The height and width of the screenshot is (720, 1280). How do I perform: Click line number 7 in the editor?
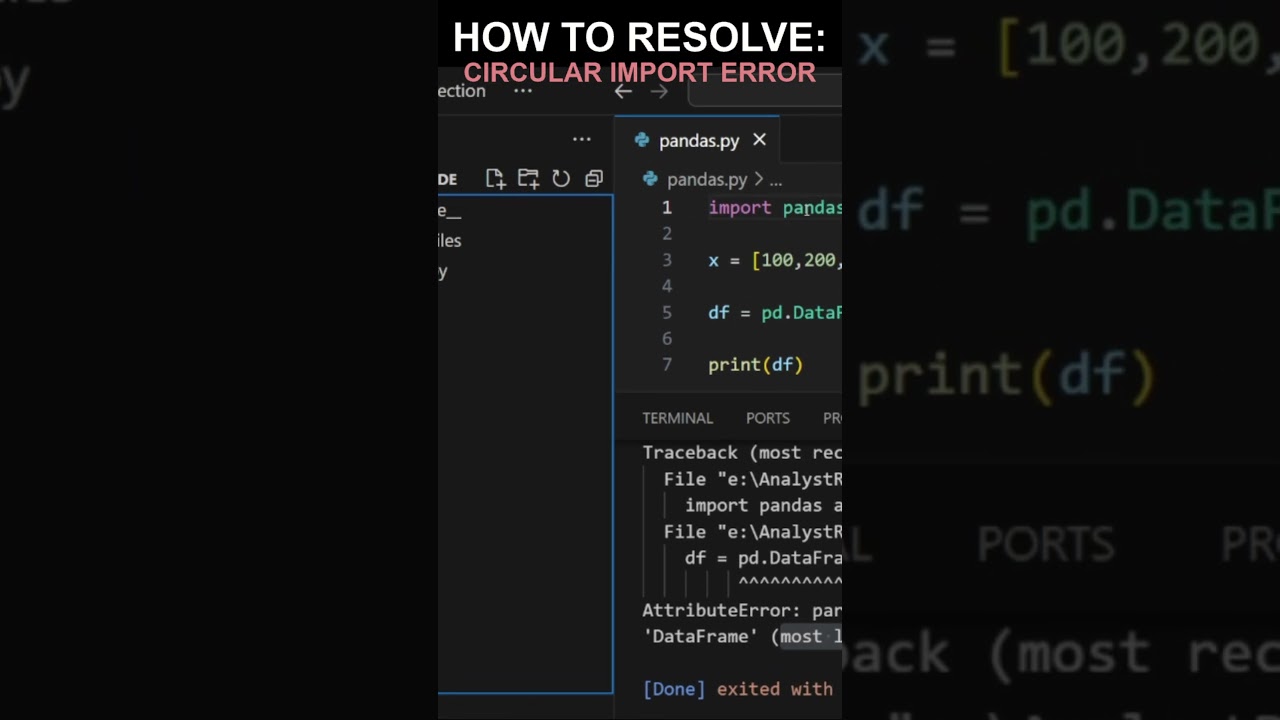[x=667, y=365]
